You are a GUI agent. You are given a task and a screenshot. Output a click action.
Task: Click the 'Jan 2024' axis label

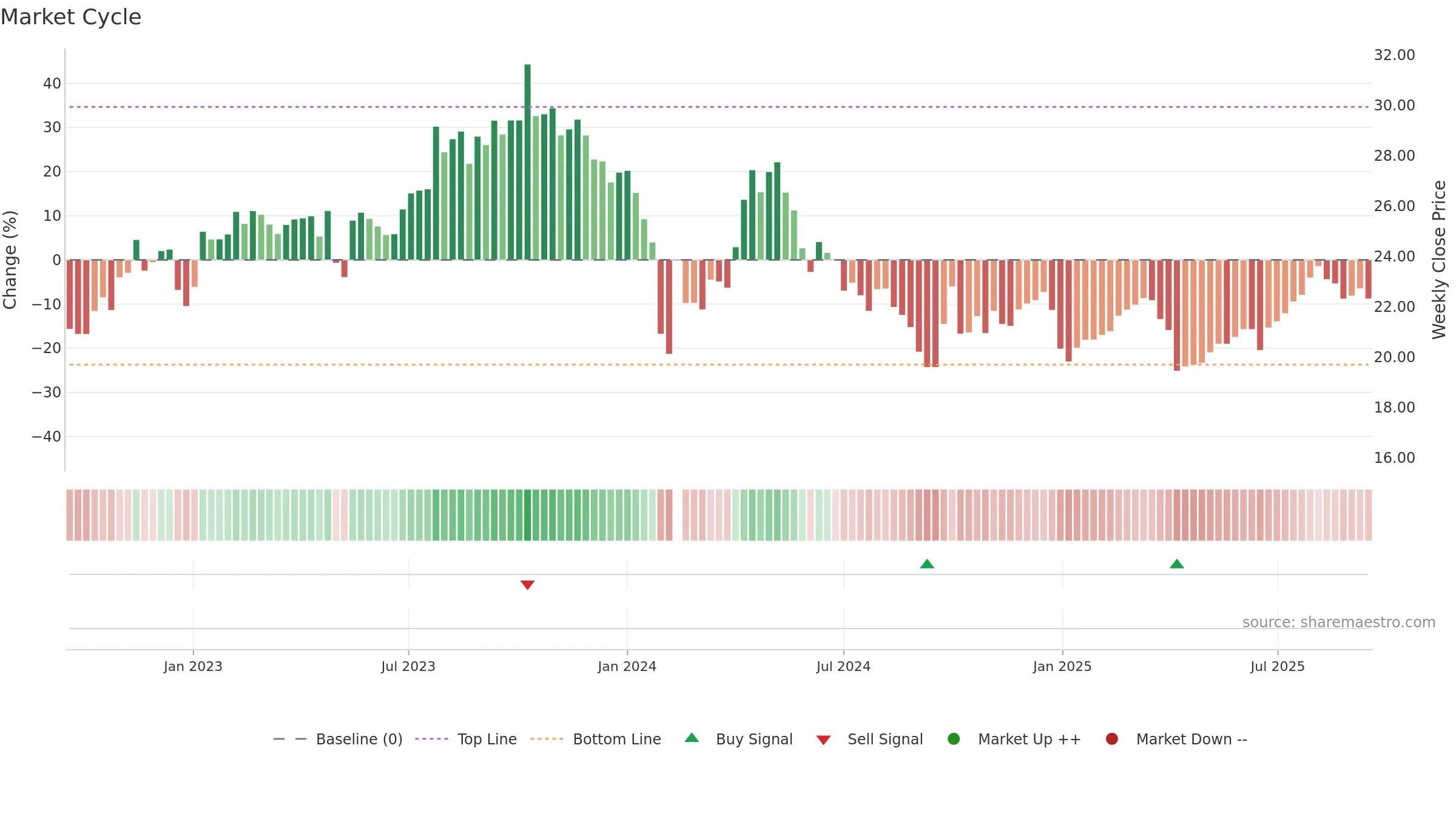pos(627,667)
